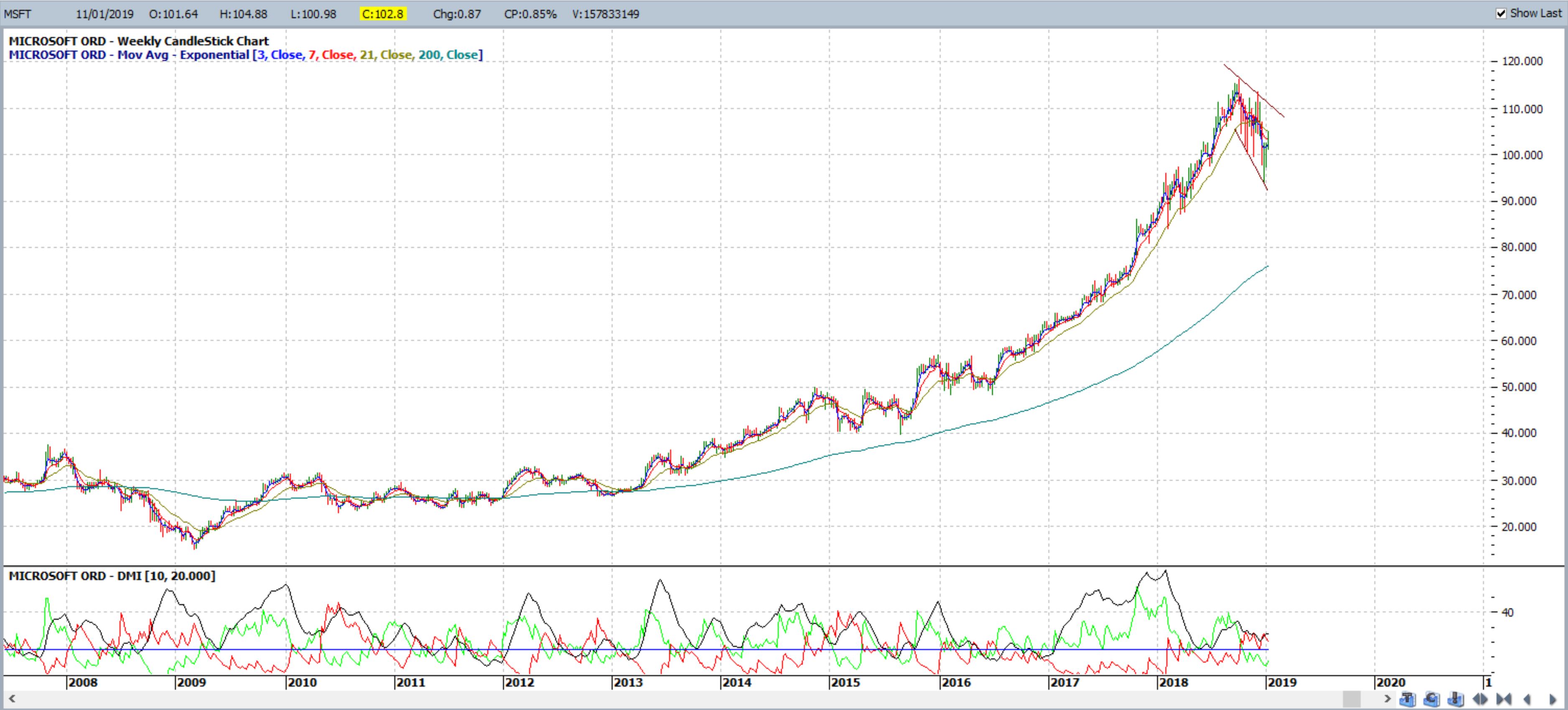1568x710 pixels.
Task: Click the highlighted close value C:102.8
Action: [382, 14]
